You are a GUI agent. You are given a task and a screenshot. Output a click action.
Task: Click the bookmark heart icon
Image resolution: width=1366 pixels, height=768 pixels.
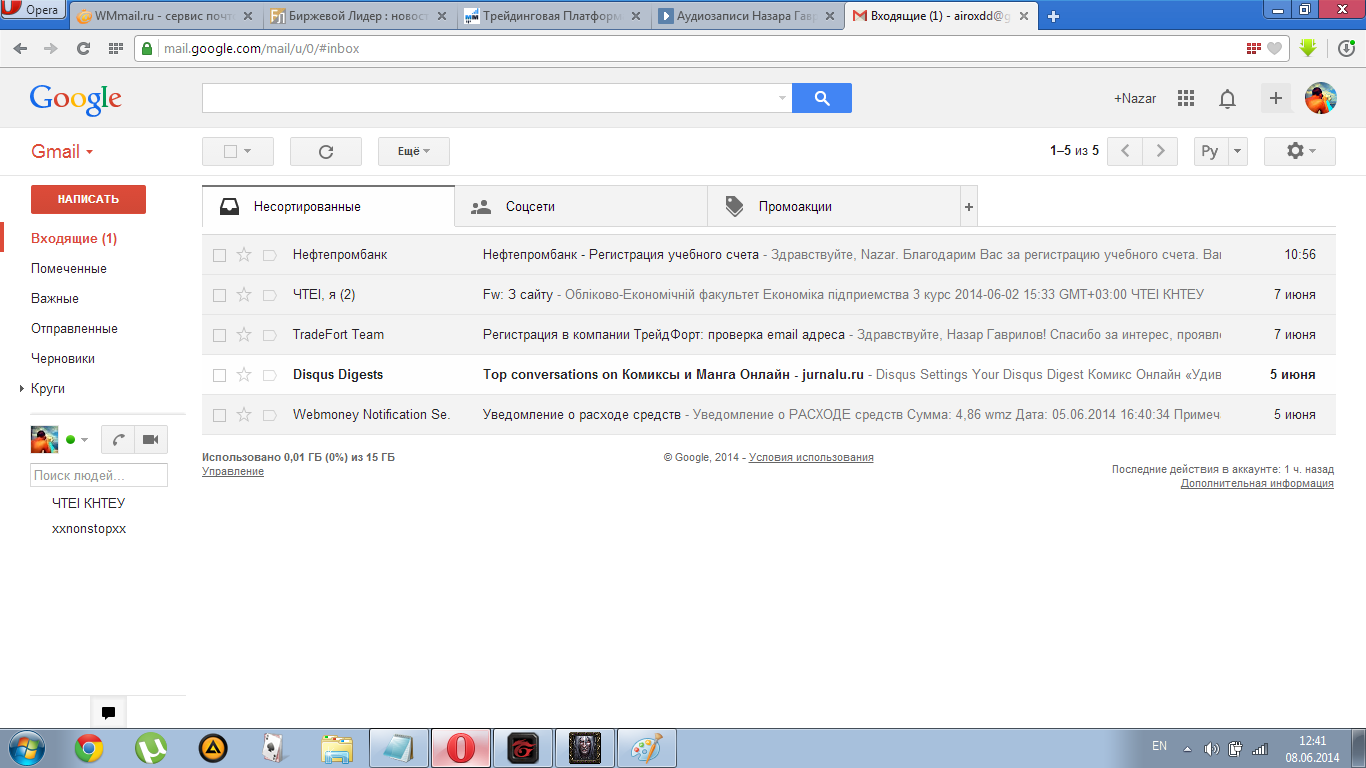point(1274,48)
